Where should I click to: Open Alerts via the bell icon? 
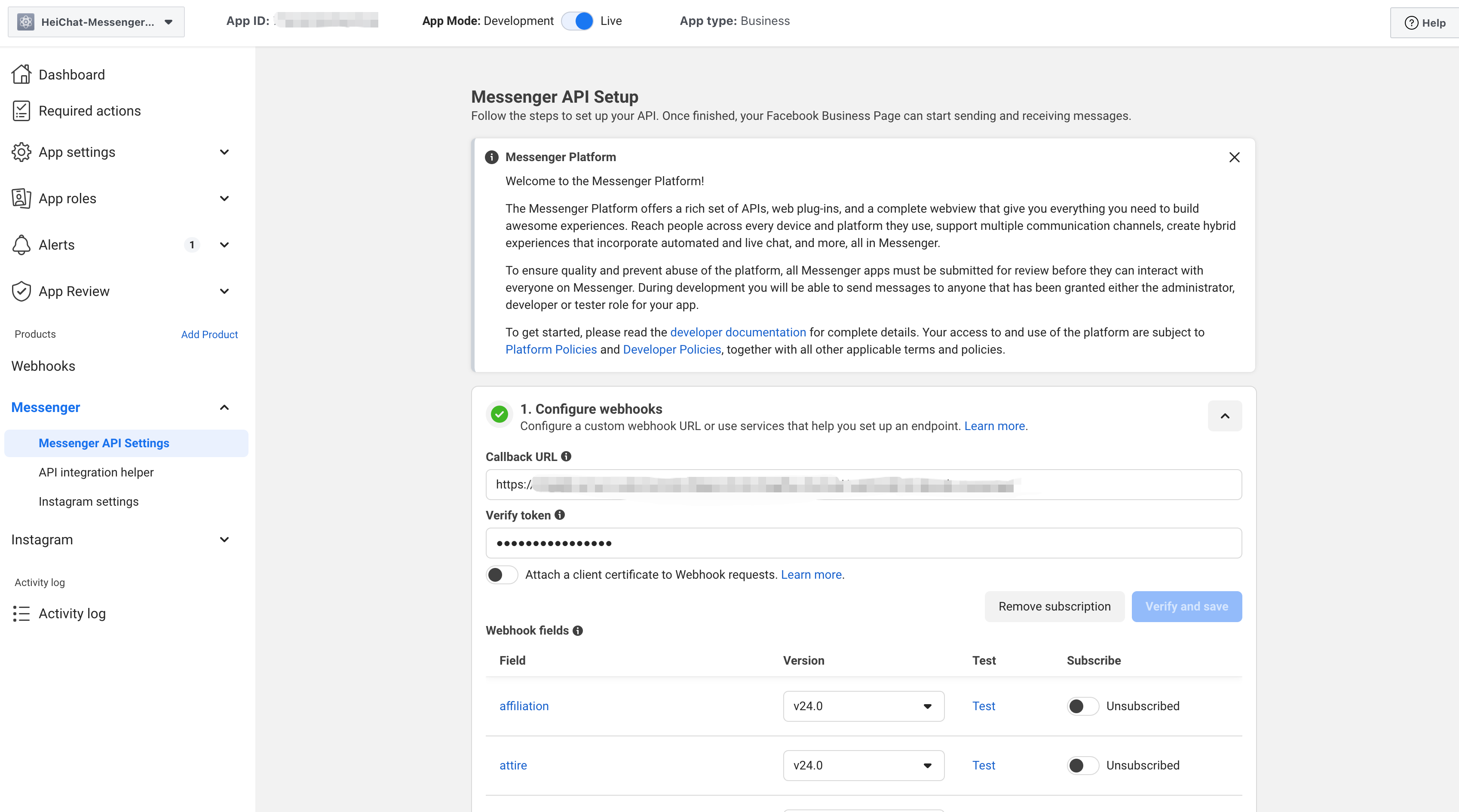point(21,244)
